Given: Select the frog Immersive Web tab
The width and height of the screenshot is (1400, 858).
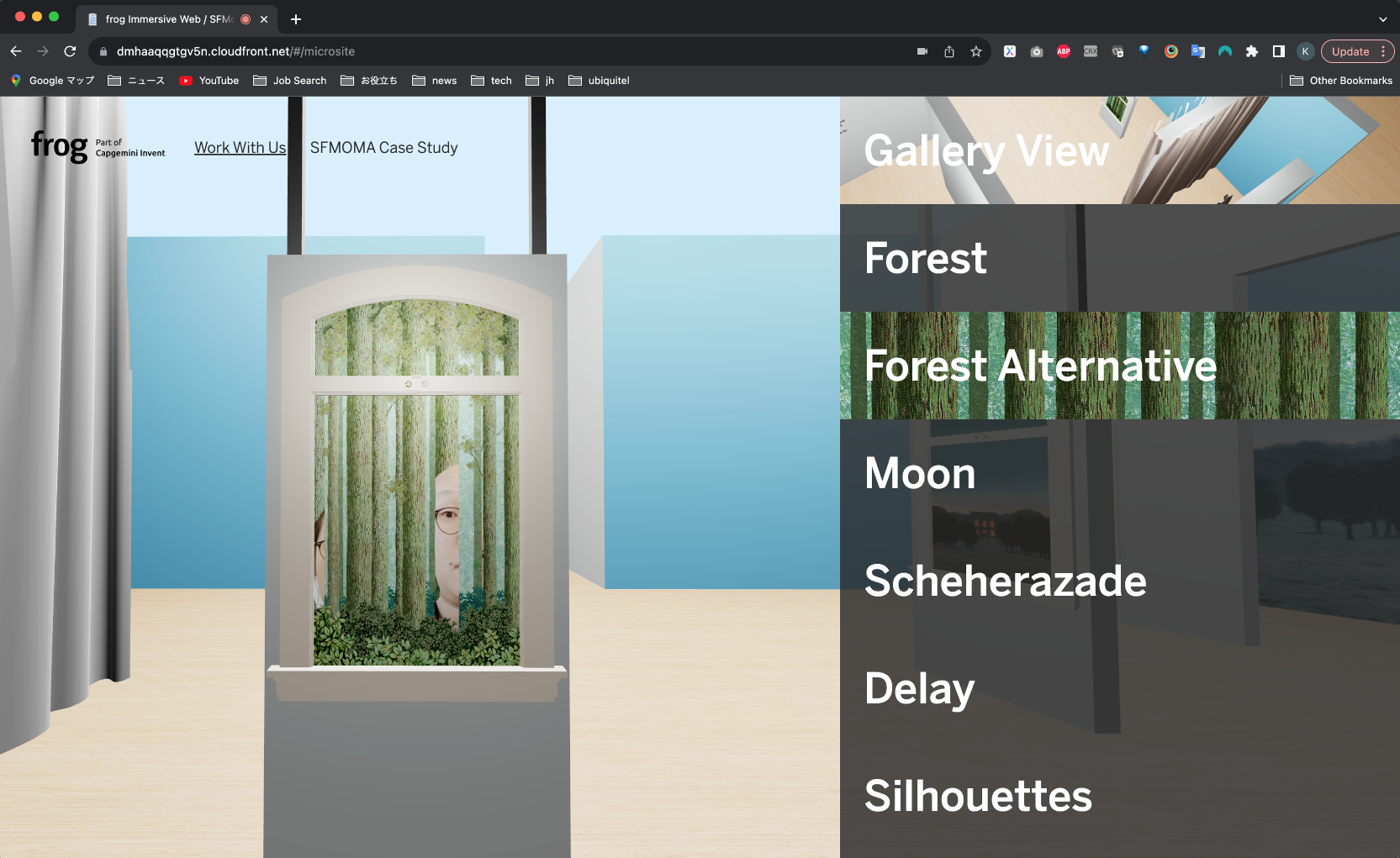Looking at the screenshot, I should point(177,19).
